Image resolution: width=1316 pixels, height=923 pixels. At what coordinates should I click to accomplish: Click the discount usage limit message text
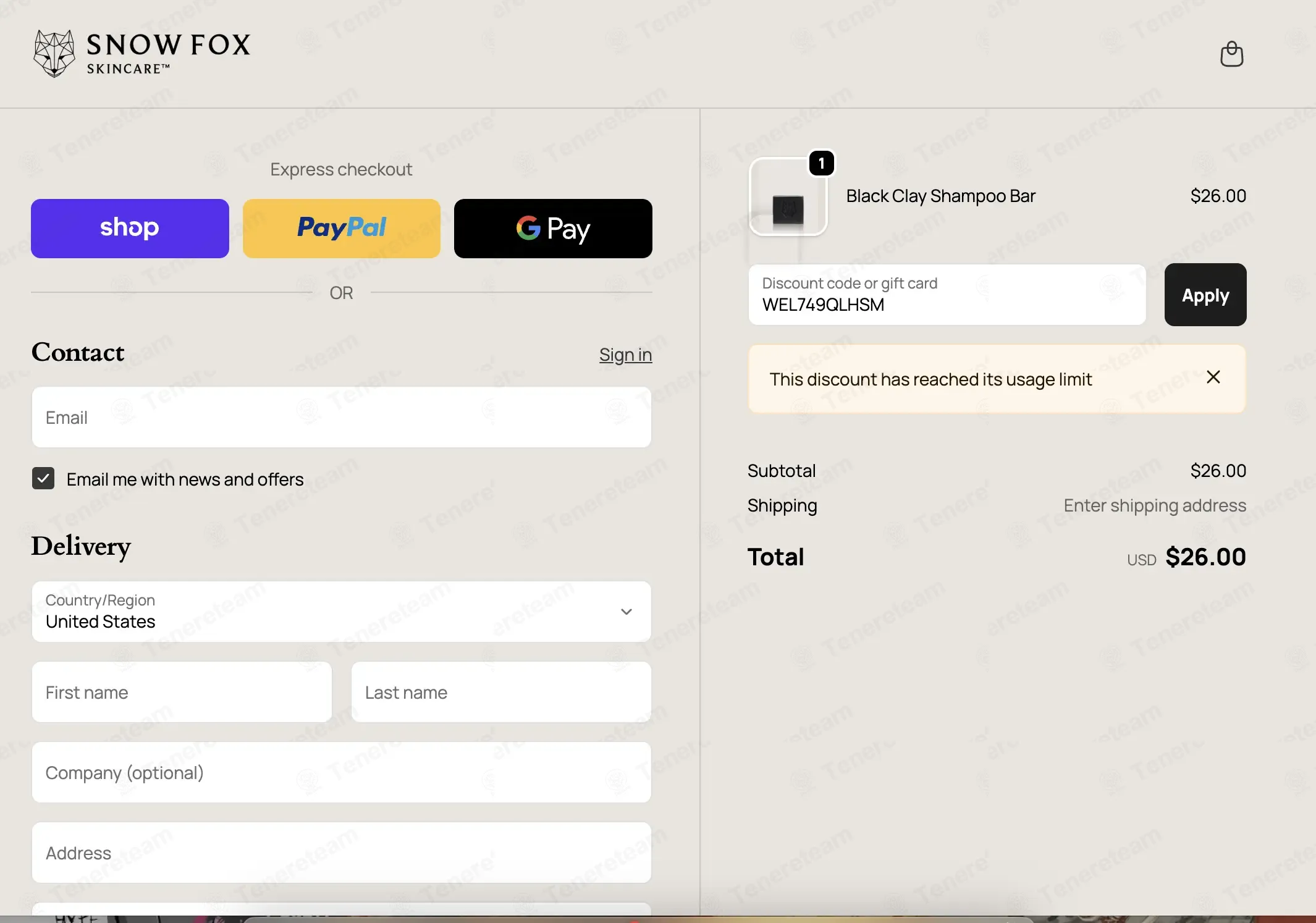pos(930,379)
